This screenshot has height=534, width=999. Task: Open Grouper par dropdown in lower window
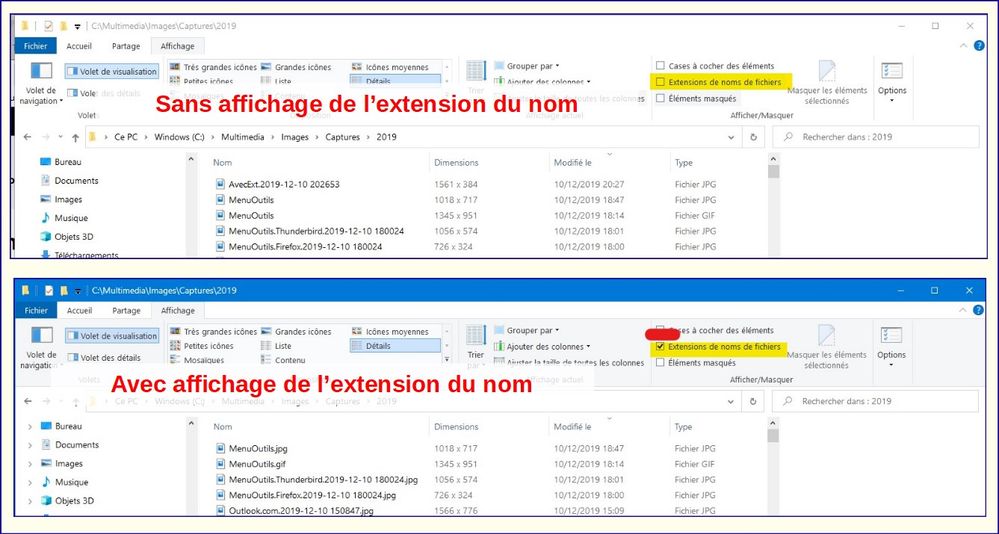526,330
